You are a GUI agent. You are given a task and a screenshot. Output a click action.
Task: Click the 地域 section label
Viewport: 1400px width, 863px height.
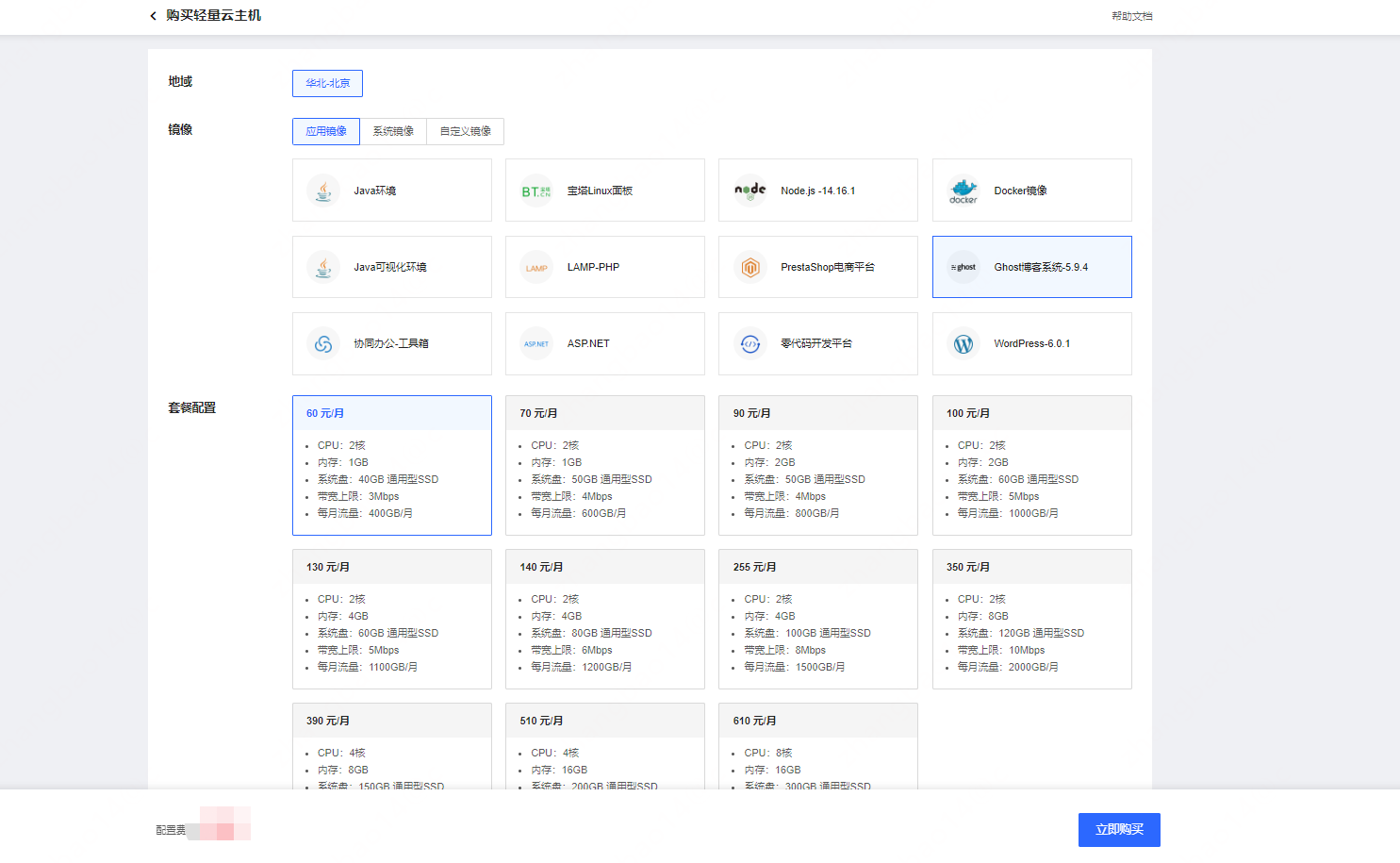[x=180, y=81]
